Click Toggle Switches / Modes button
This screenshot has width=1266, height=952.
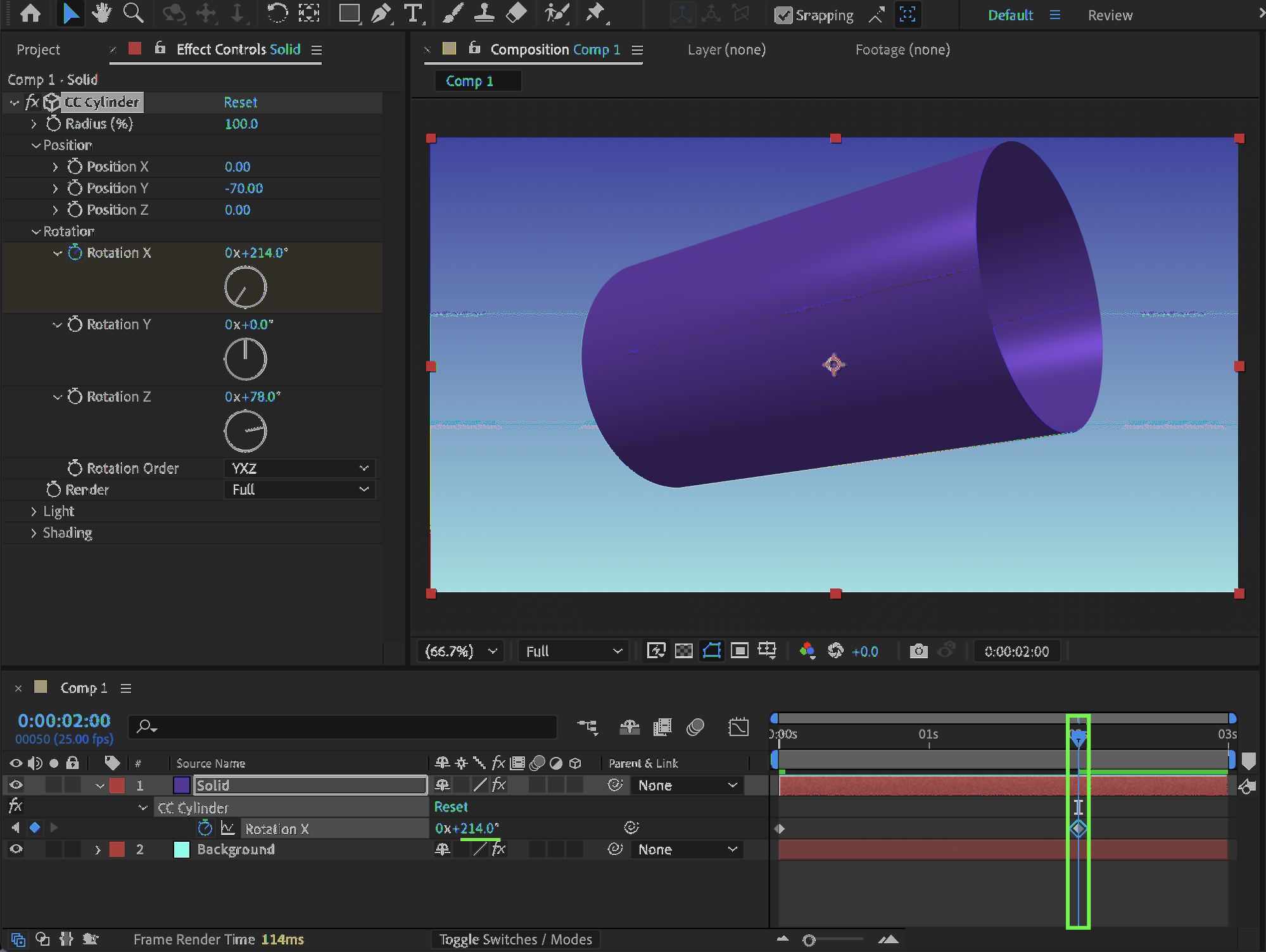tap(516, 939)
